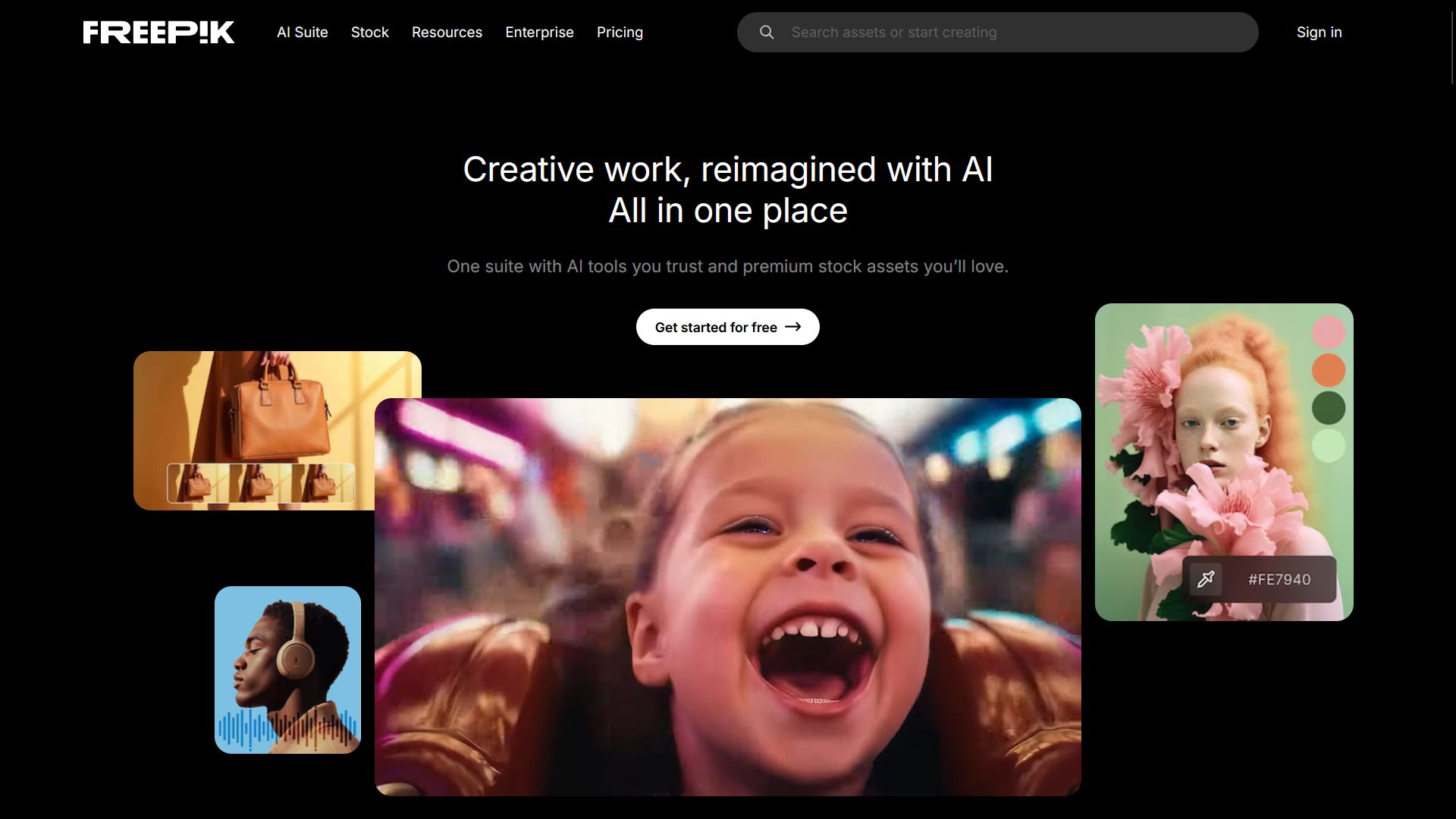
Task: Open the Stock menu
Action: (x=369, y=32)
